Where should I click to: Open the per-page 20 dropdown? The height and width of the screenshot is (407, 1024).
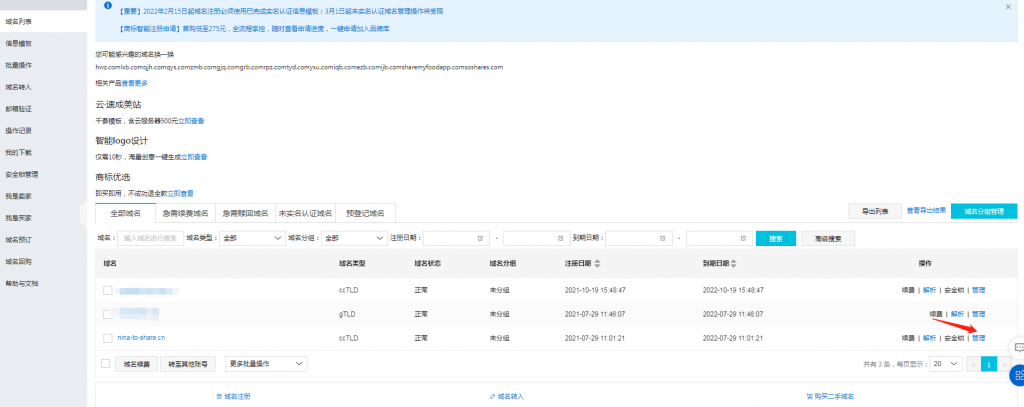click(946, 363)
